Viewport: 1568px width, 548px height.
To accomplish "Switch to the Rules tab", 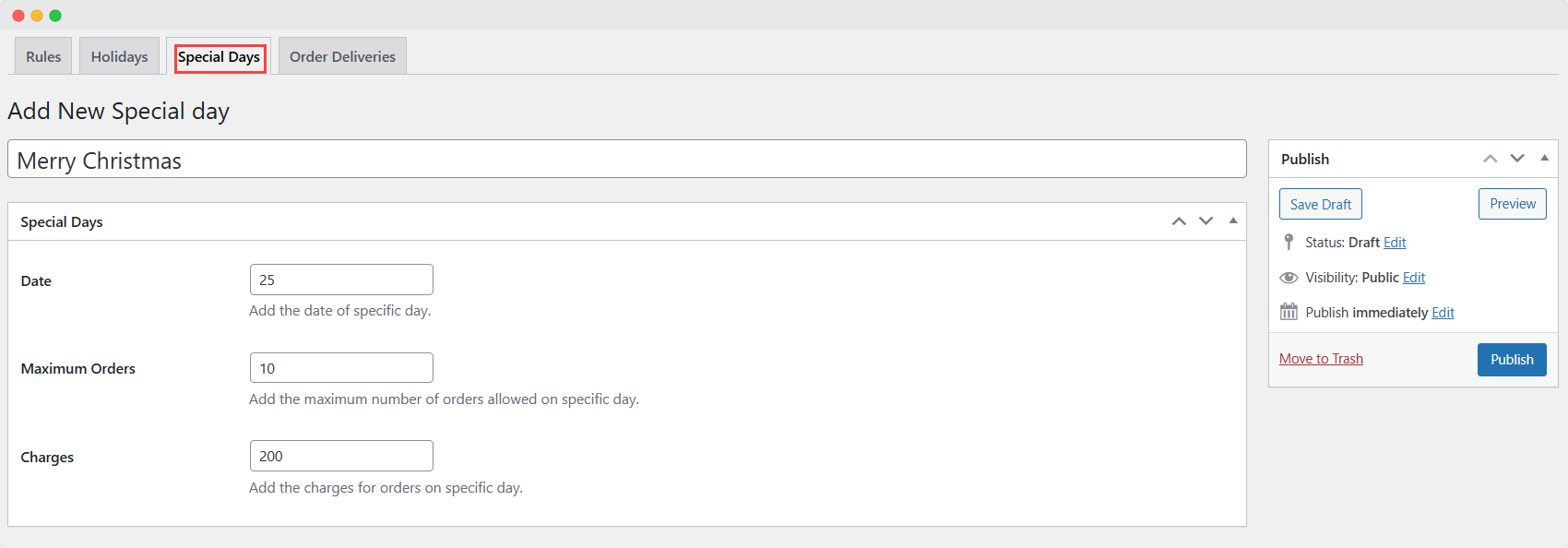I will pyautogui.click(x=42, y=55).
